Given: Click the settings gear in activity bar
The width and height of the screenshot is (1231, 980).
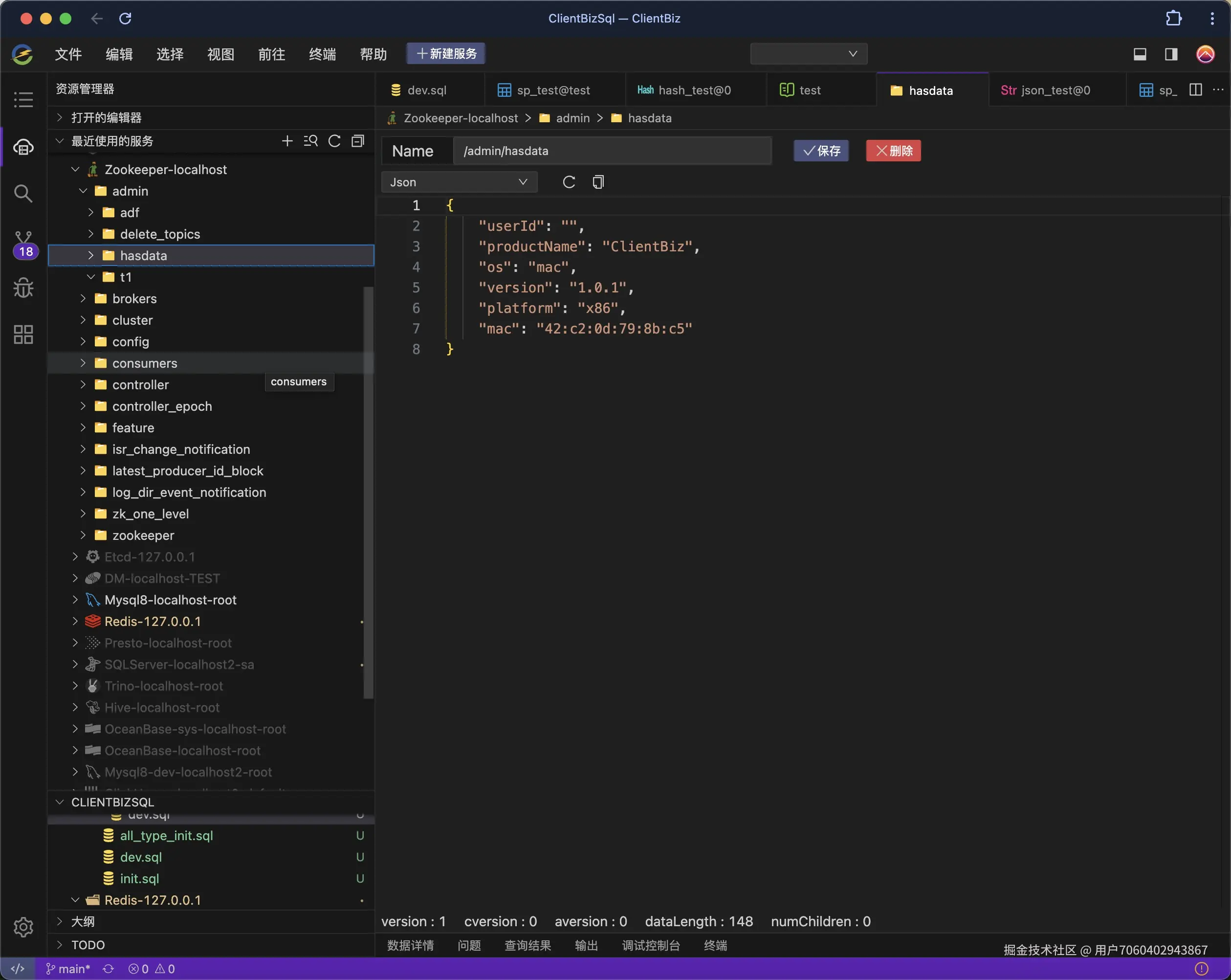Looking at the screenshot, I should (23, 926).
